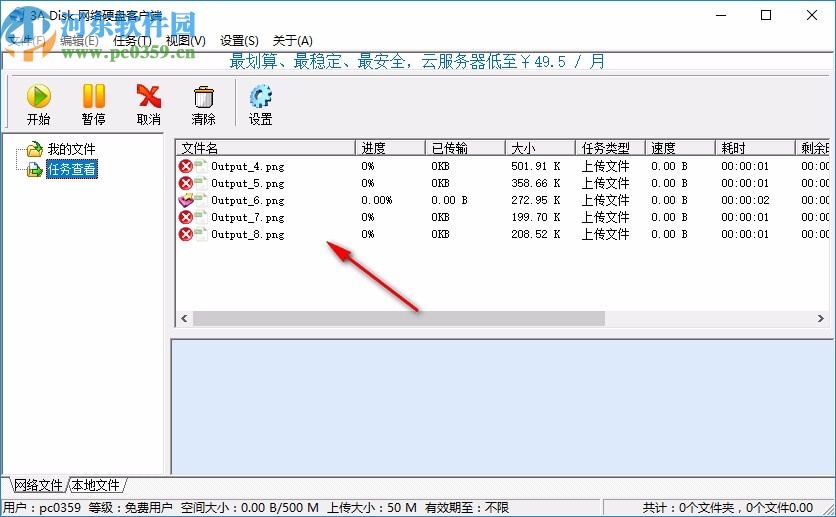This screenshot has height=517, width=836.
Task: Open the 关于(A) menu
Action: click(293, 41)
